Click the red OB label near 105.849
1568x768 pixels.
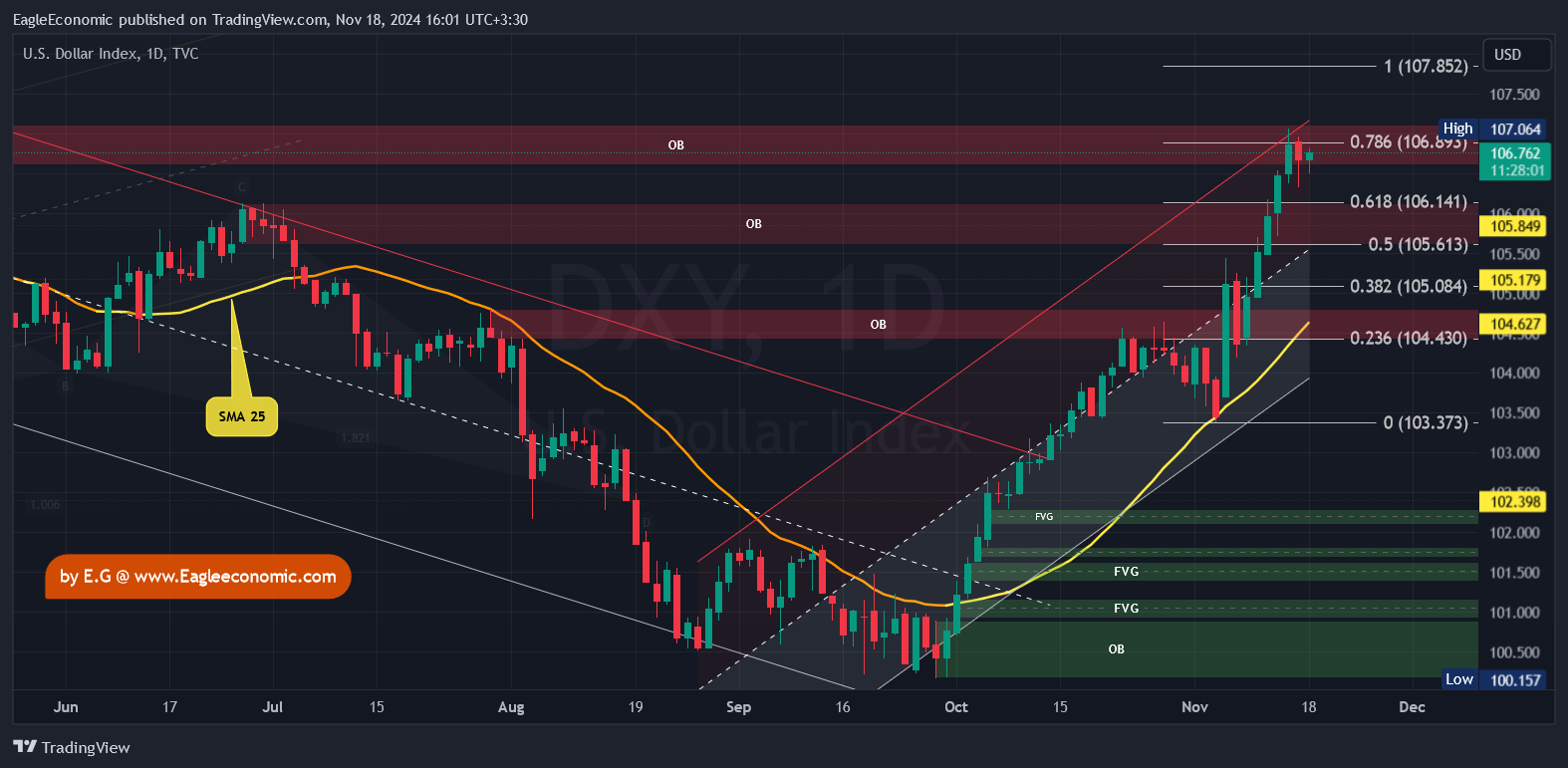point(754,224)
